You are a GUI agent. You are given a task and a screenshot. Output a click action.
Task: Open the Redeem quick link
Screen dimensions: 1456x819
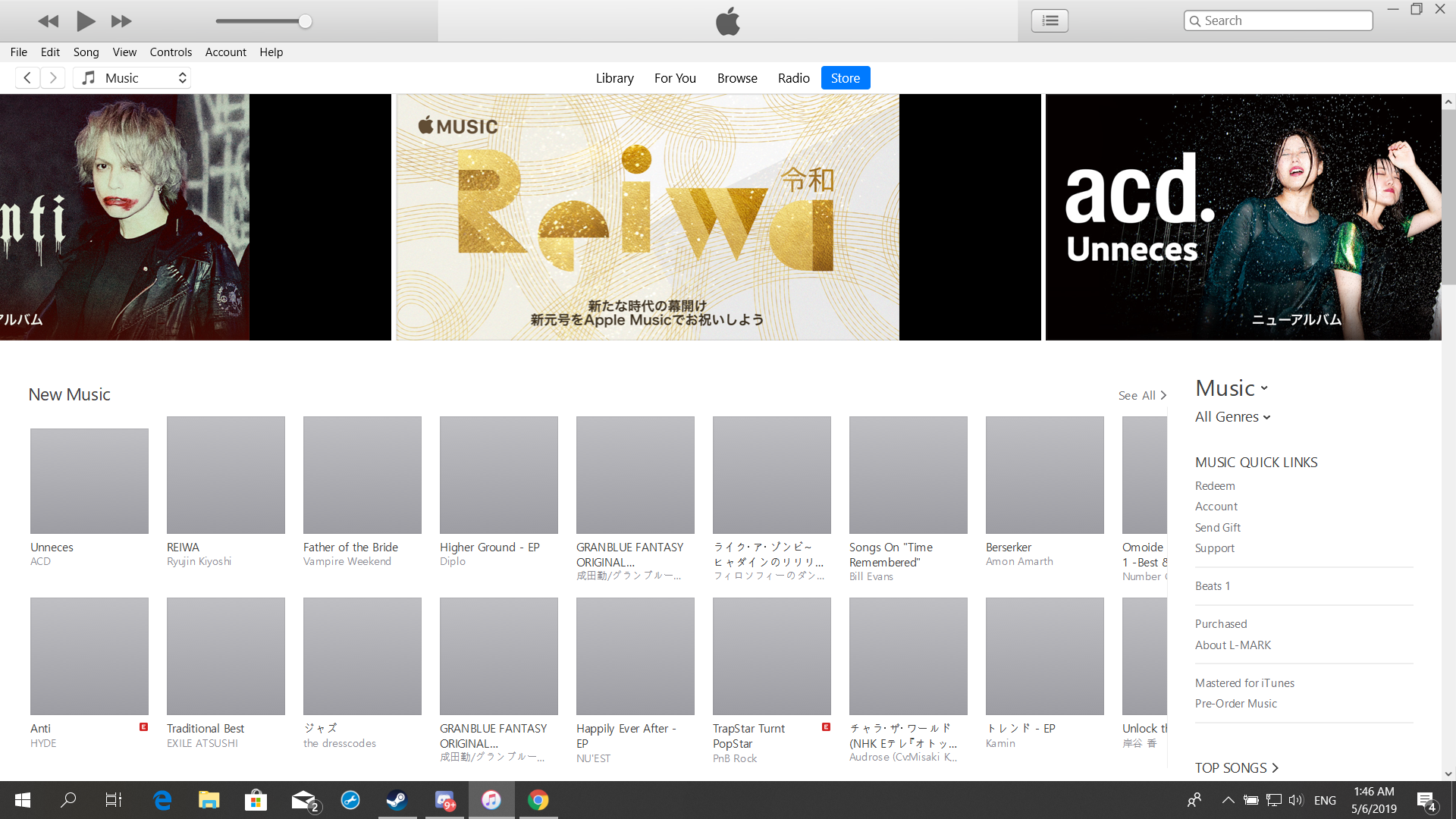click(x=1215, y=486)
